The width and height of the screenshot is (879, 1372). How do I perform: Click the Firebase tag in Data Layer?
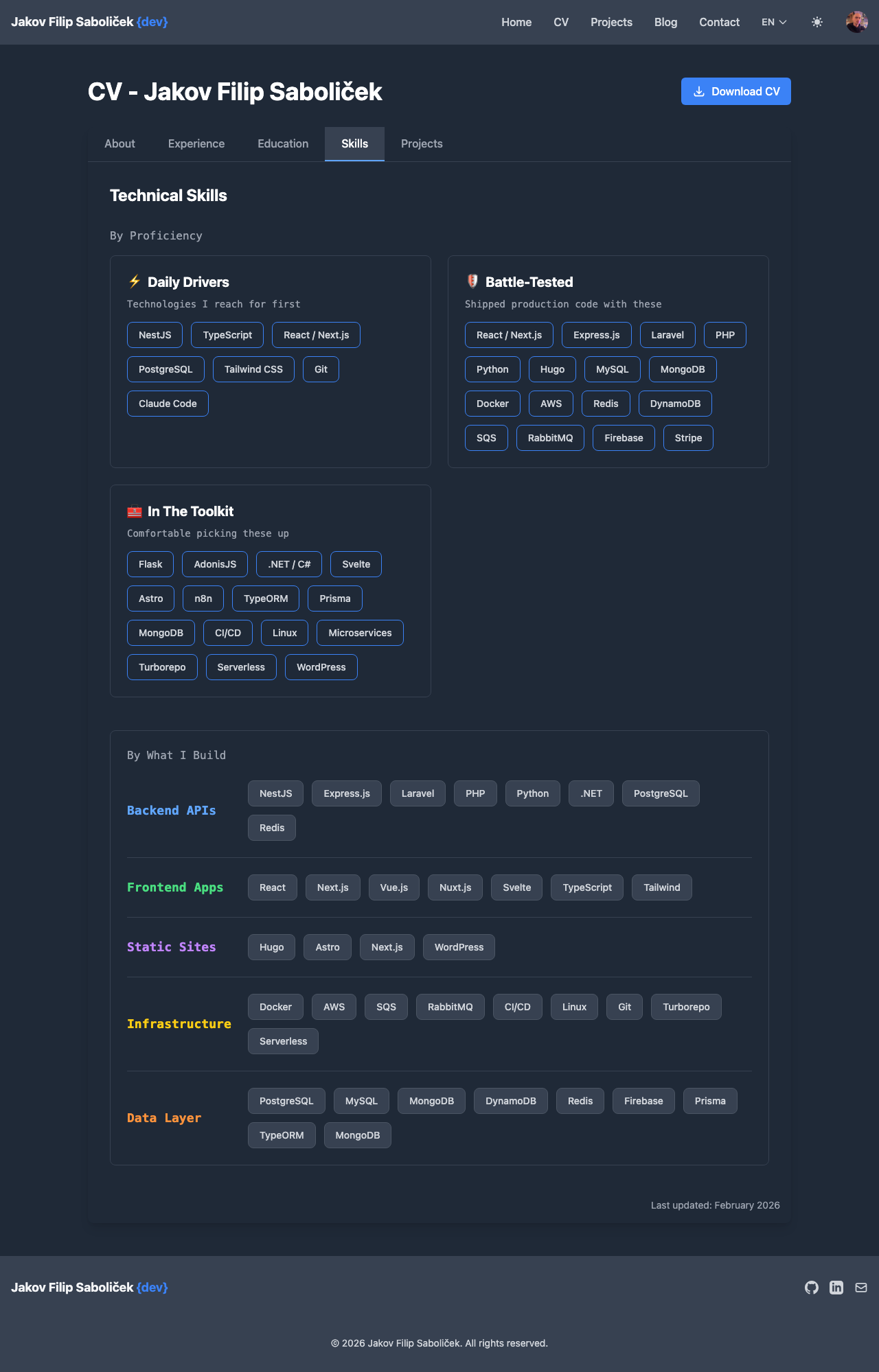[643, 1101]
